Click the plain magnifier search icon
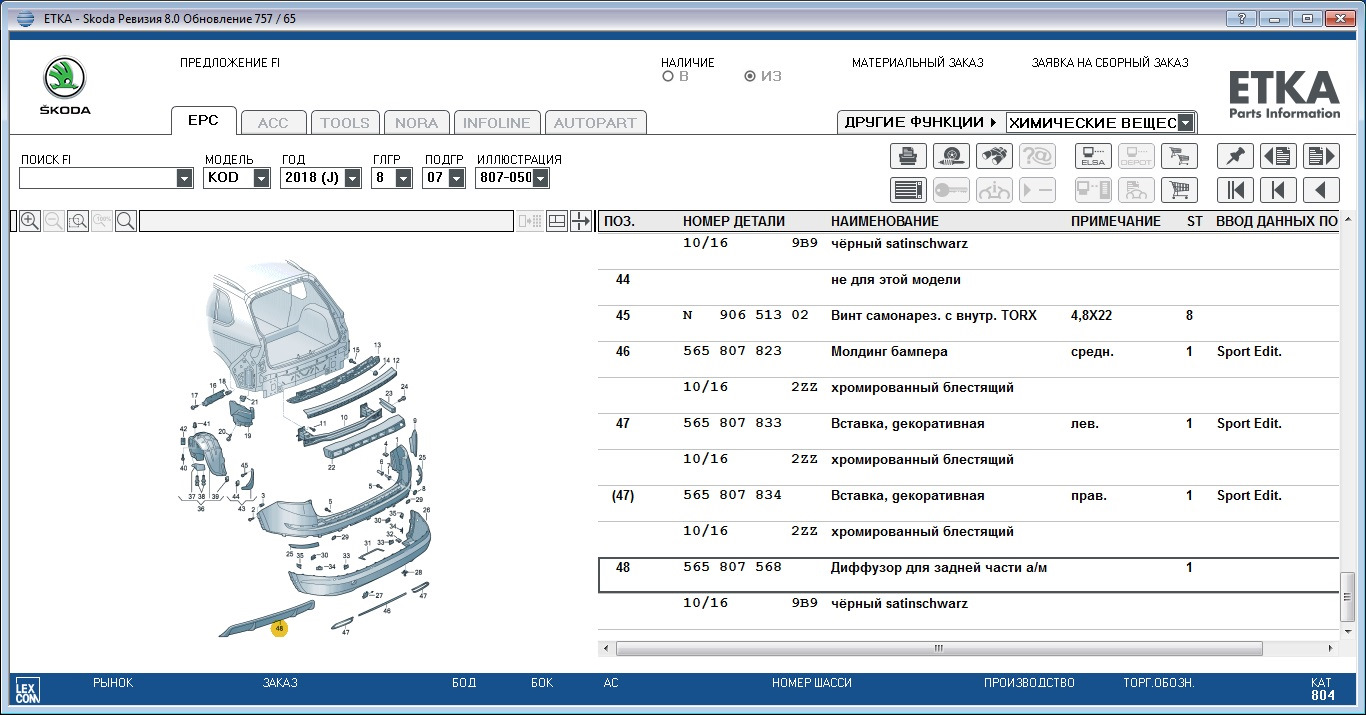The width and height of the screenshot is (1366, 715). coord(126,221)
